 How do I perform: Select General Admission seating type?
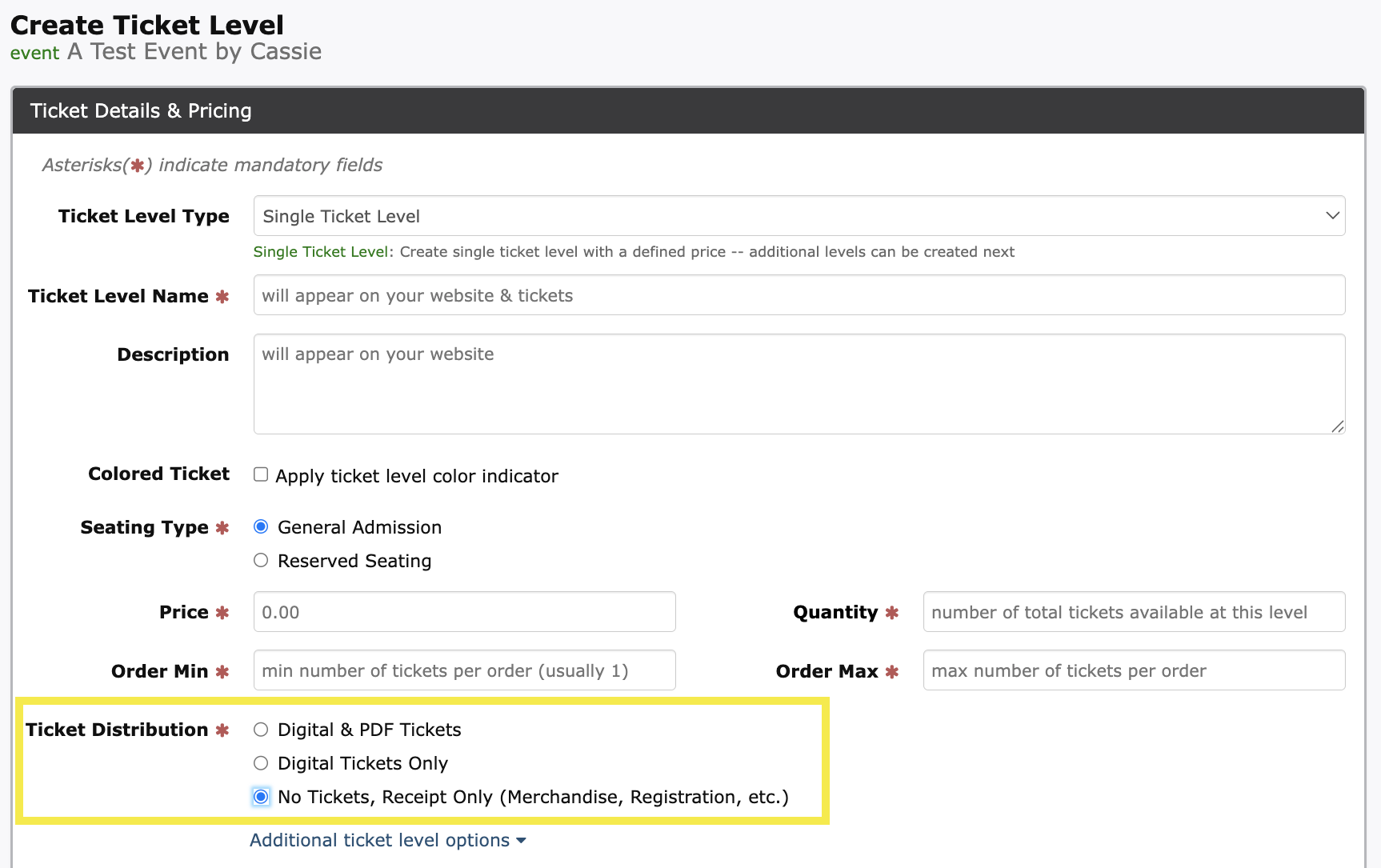click(x=261, y=526)
